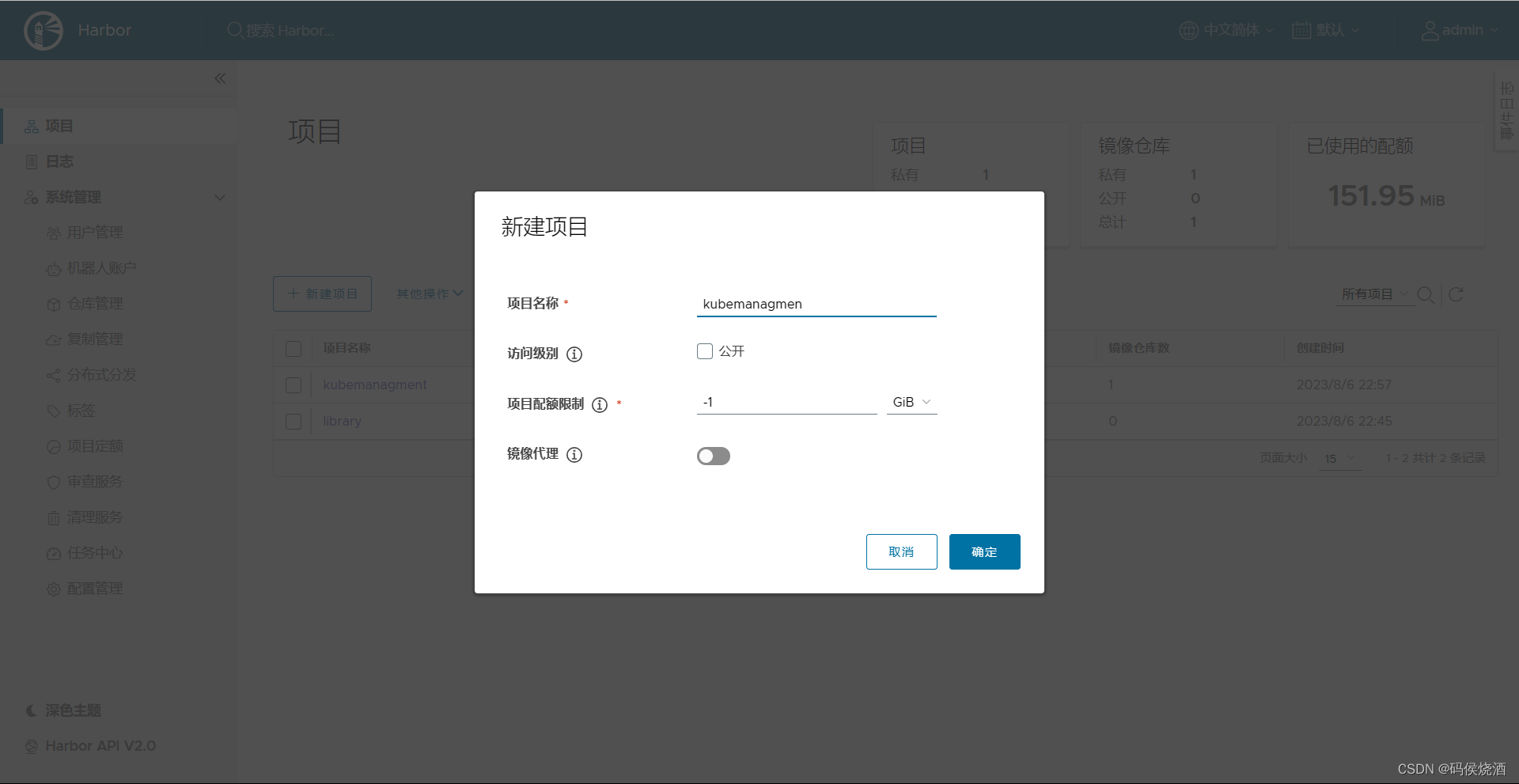Click the info icon beside 镜像代理
This screenshot has height=784, width=1519.
[x=574, y=455]
